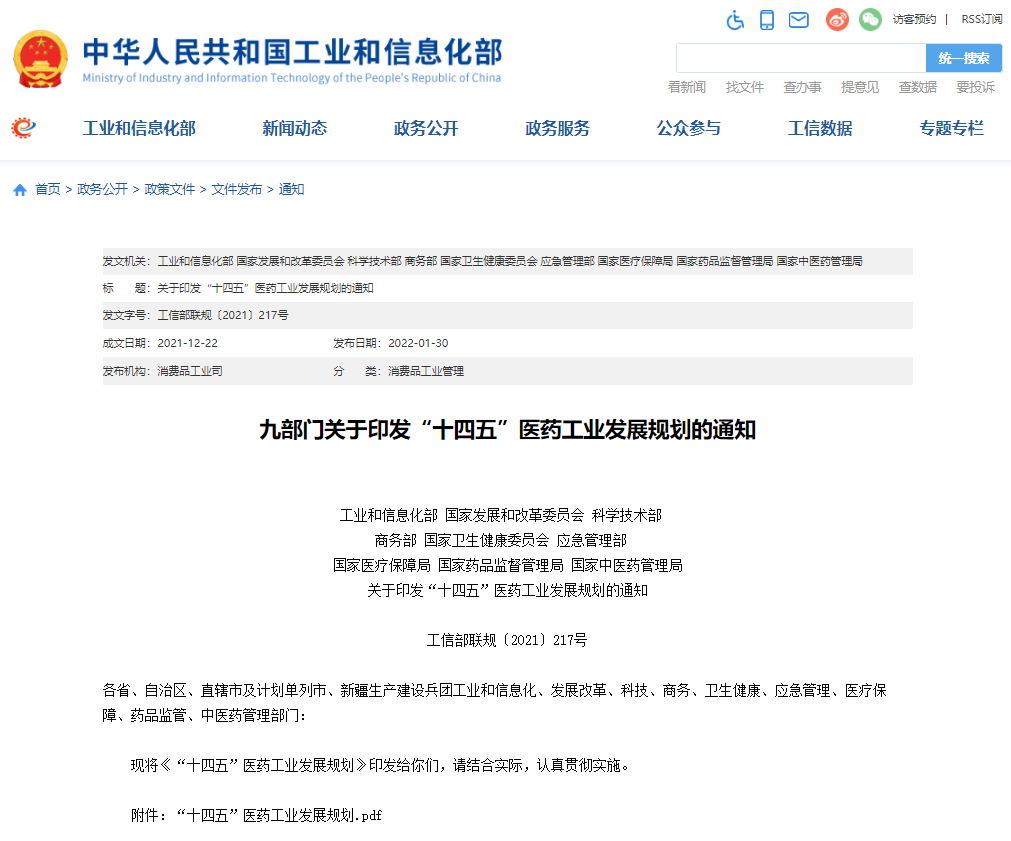Open the 工业和信息化部 menu
This screenshot has width=1011, height=841.
pos(139,128)
